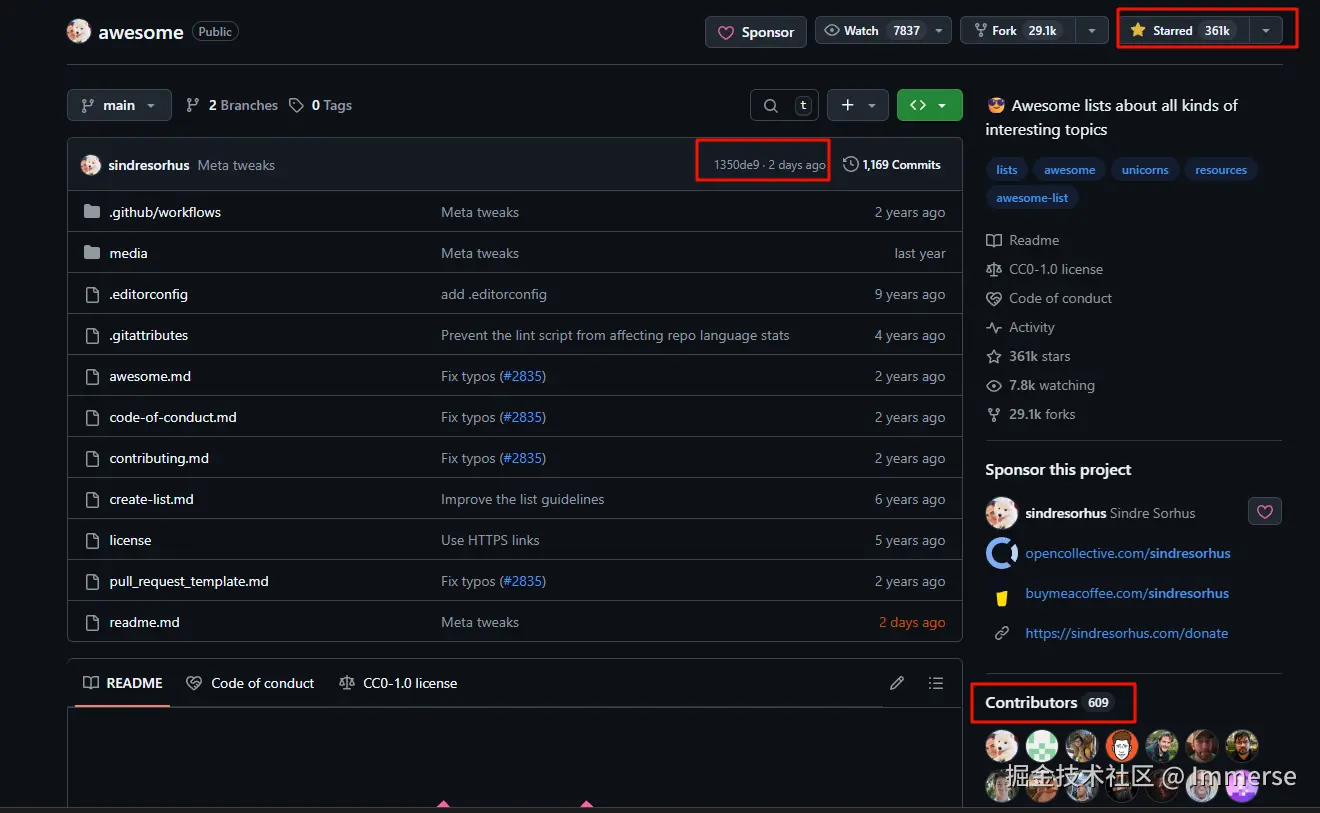The width and height of the screenshot is (1320, 813).
Task: Open the CC0-1.0 license sidebar link
Action: point(1044,269)
